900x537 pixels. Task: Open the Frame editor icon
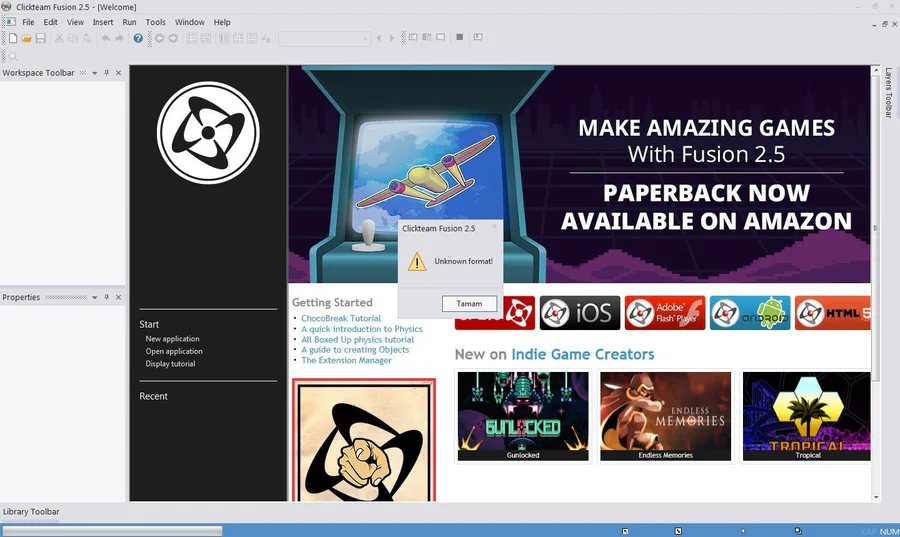pyautogui.click(x=205, y=38)
